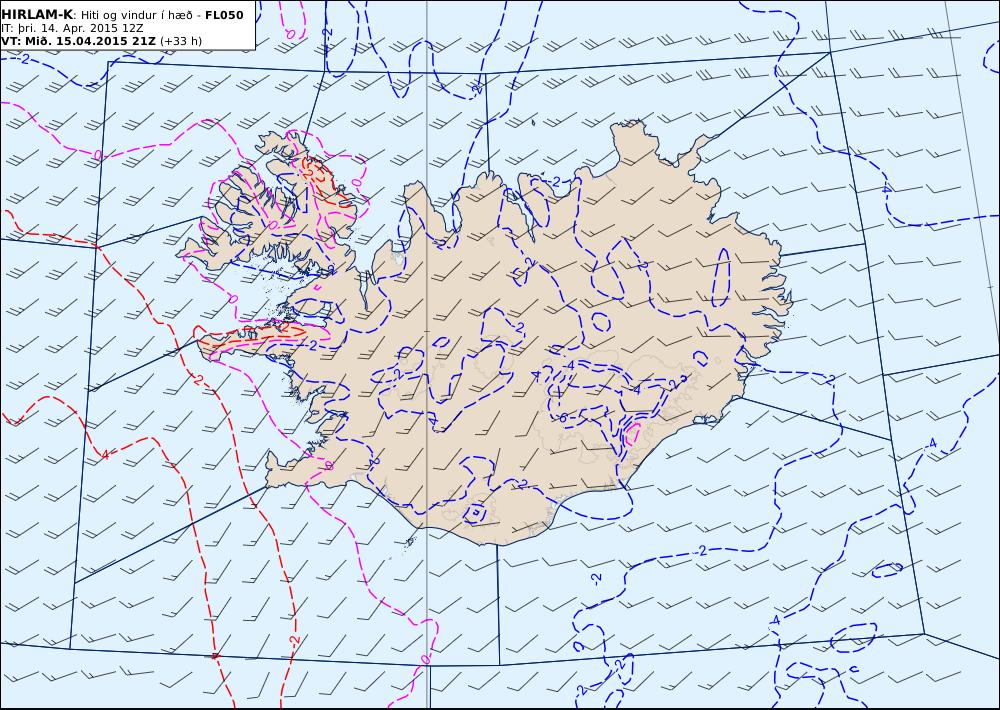The width and height of the screenshot is (1000, 710).
Task: Click the 'Hiti og vindur í hæð' title text
Action: point(136,15)
